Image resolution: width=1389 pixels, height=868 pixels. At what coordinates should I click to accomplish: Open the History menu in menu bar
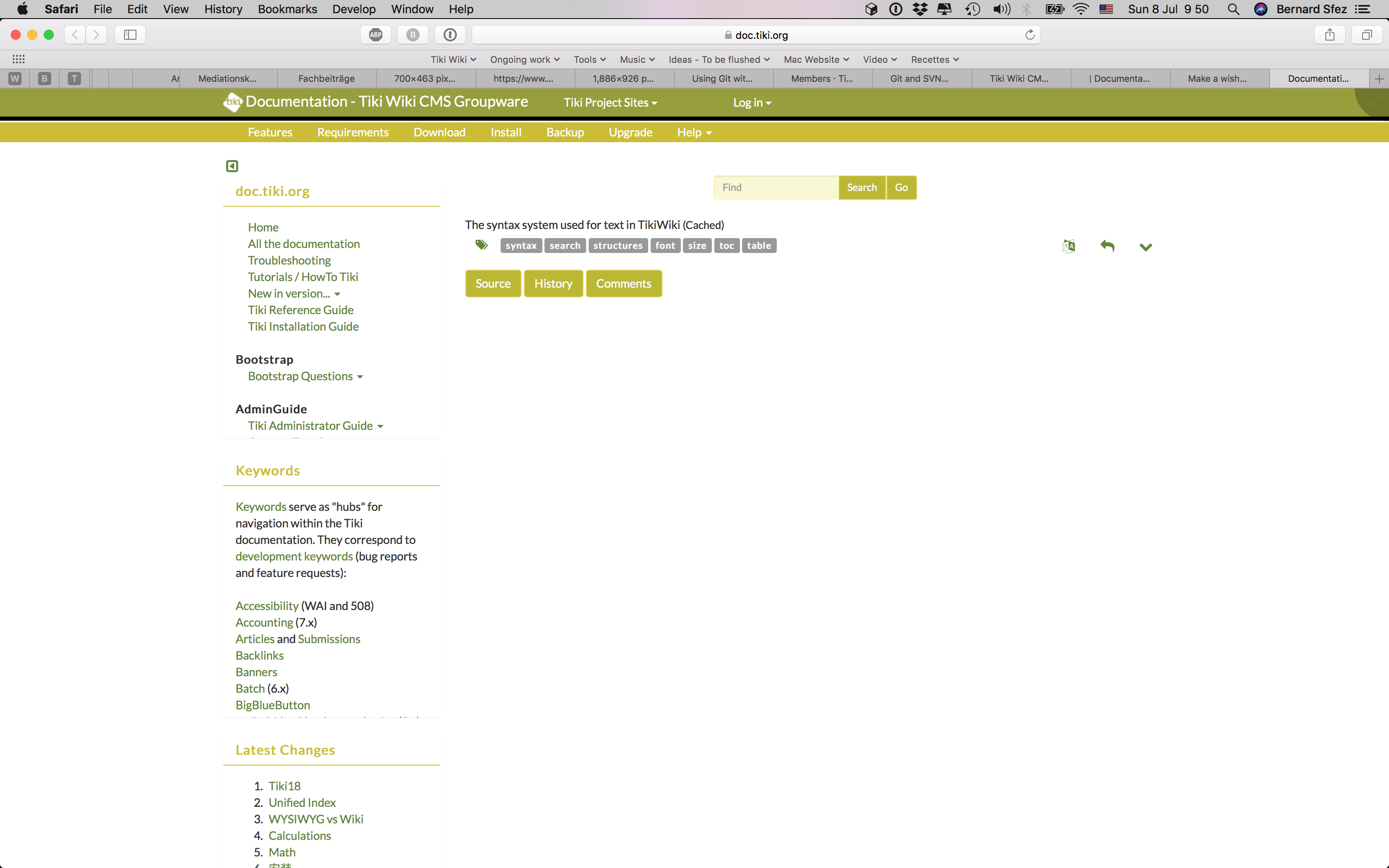click(223, 9)
